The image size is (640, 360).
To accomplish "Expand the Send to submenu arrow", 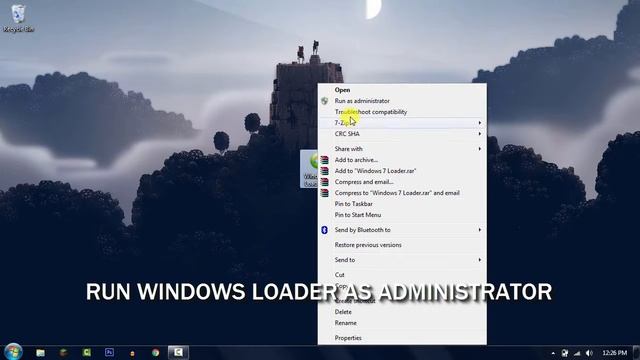I will tap(480, 260).
